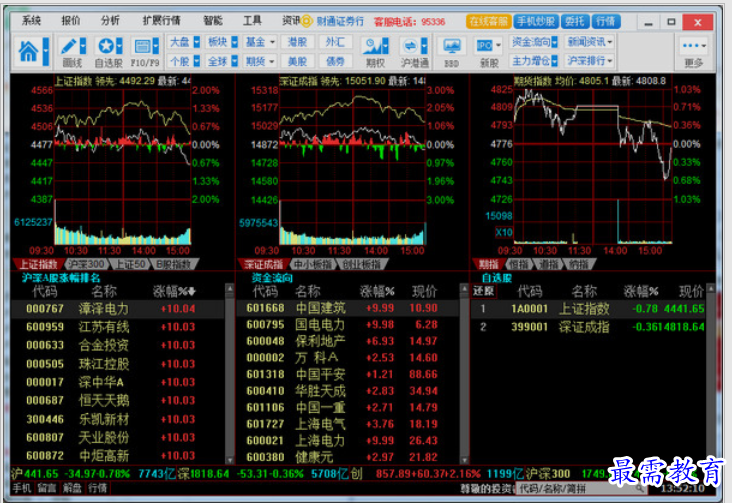Open the BBD monitor icon
This screenshot has width=732, height=503.
pyautogui.click(x=452, y=50)
